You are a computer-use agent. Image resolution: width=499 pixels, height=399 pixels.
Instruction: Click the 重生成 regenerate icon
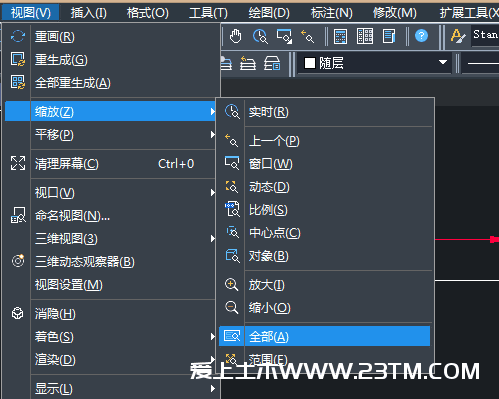(x=18, y=59)
